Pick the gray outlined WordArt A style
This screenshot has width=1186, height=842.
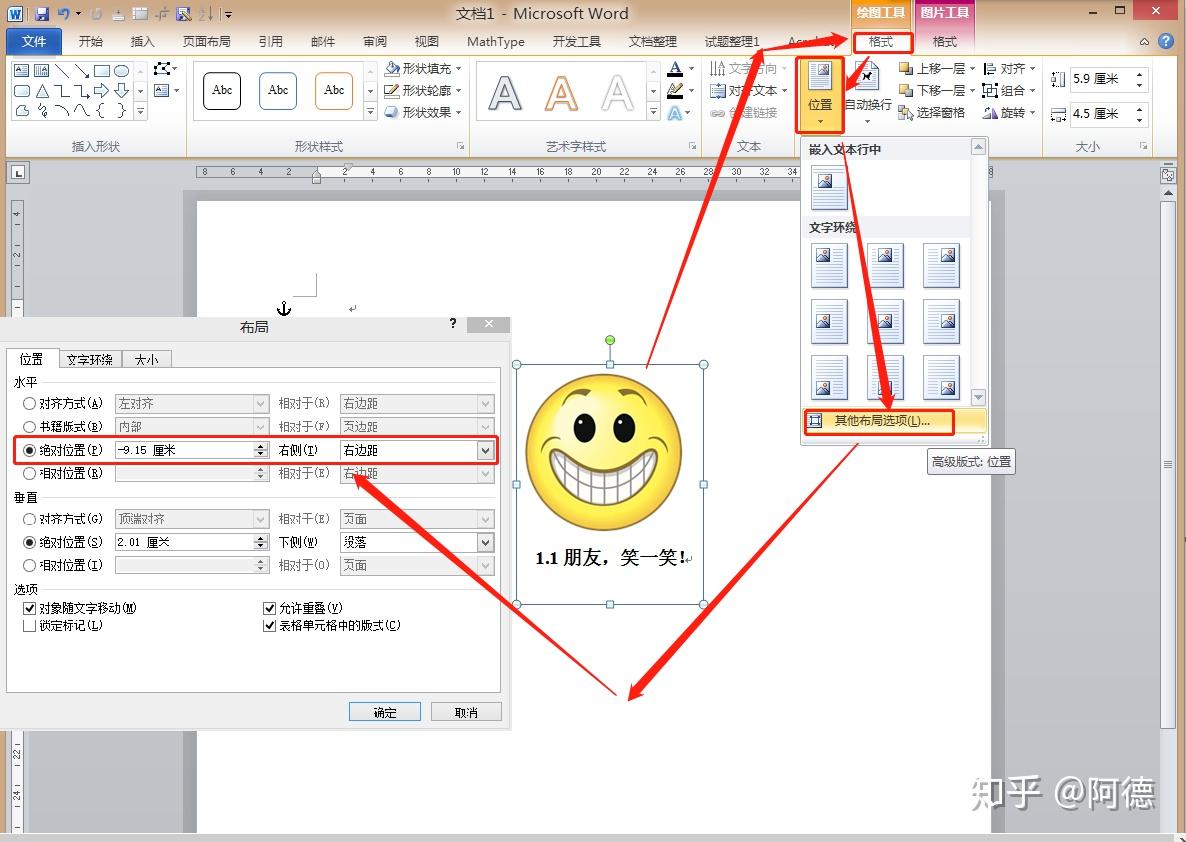click(x=505, y=94)
